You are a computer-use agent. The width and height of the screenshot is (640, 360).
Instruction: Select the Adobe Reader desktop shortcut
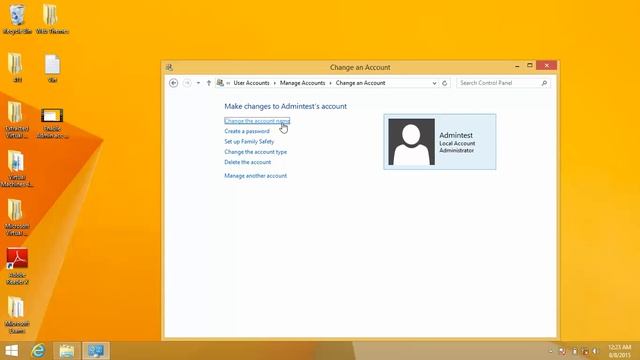click(17, 266)
